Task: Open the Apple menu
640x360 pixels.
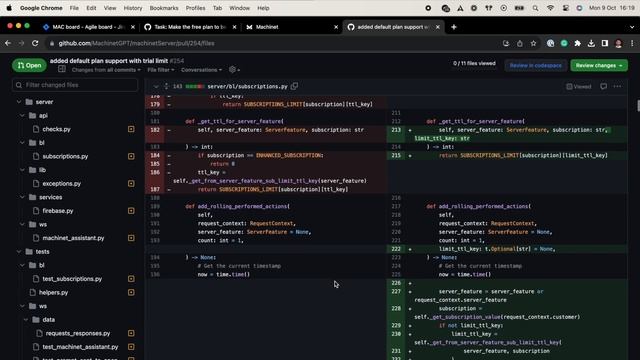Action: coord(9,8)
